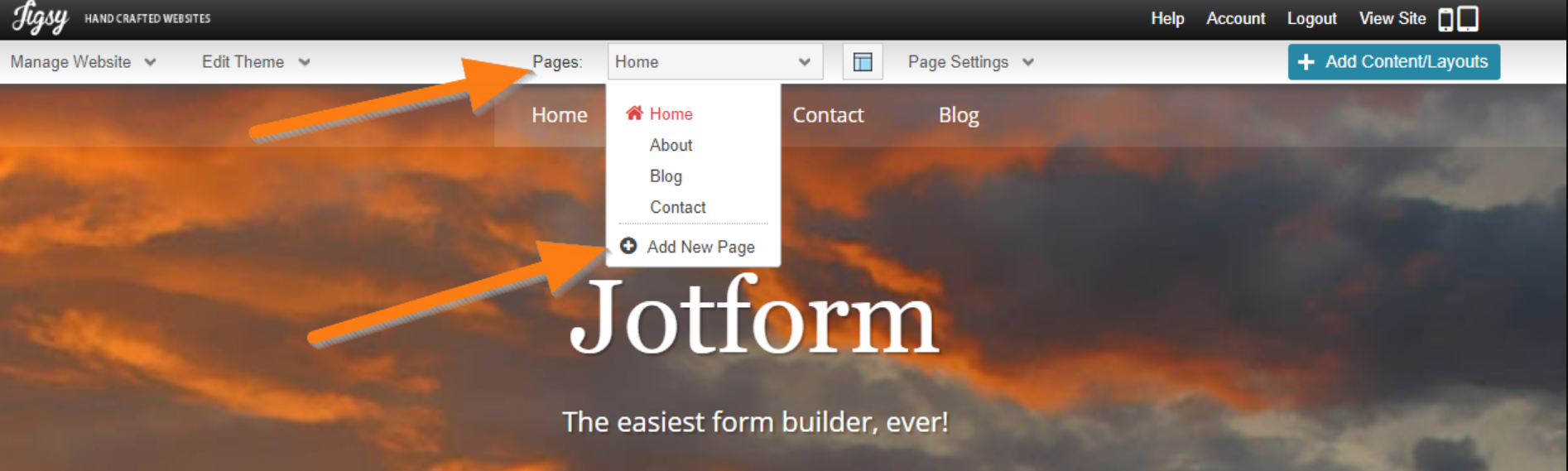
Task: Open the Account link
Action: click(x=1235, y=18)
